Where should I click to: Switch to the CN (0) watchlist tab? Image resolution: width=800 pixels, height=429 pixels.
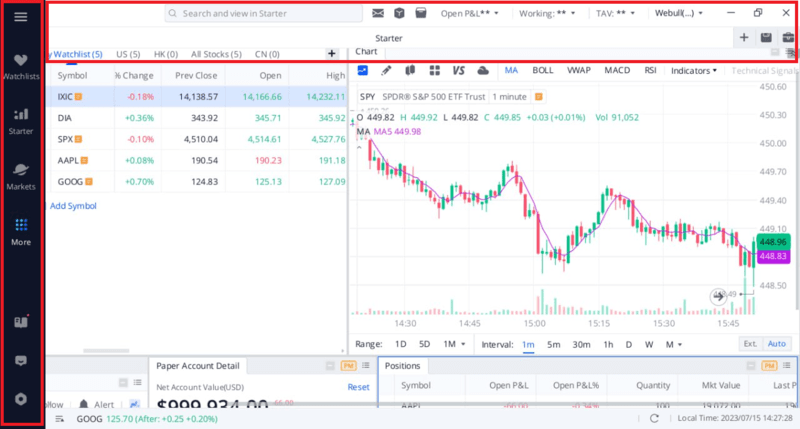point(267,54)
